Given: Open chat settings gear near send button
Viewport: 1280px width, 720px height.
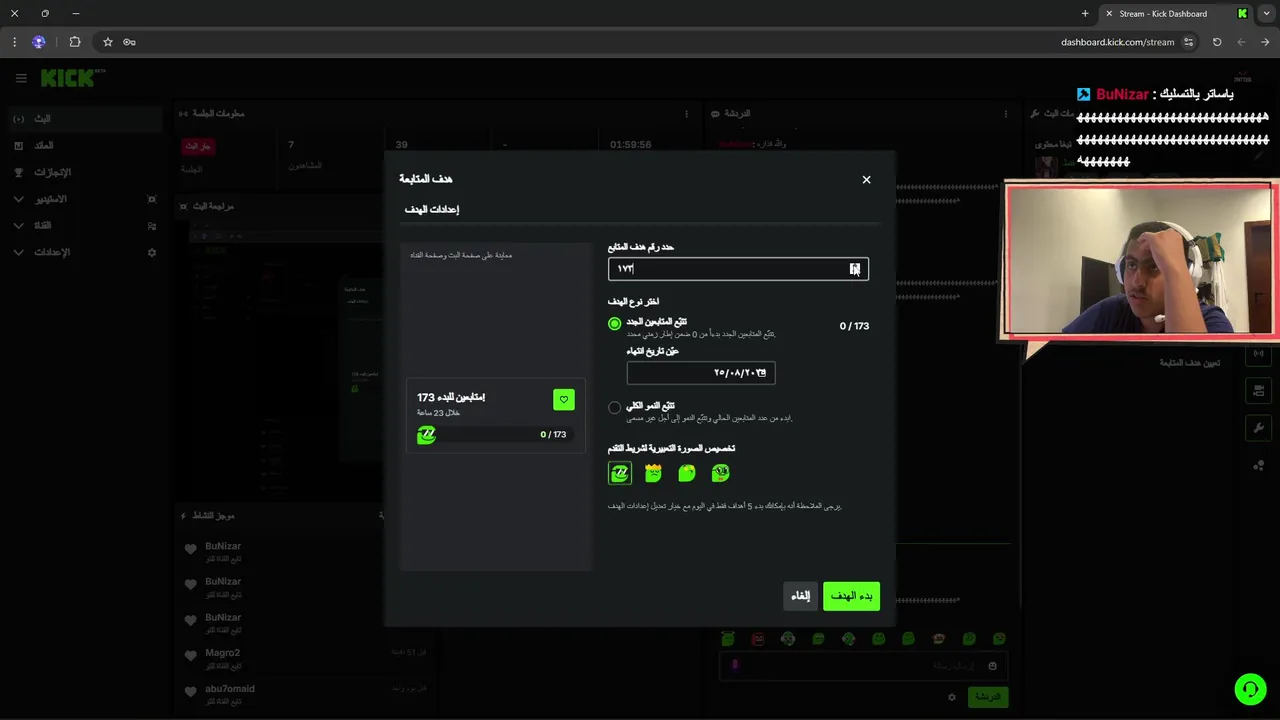Looking at the screenshot, I should pyautogui.click(x=952, y=697).
